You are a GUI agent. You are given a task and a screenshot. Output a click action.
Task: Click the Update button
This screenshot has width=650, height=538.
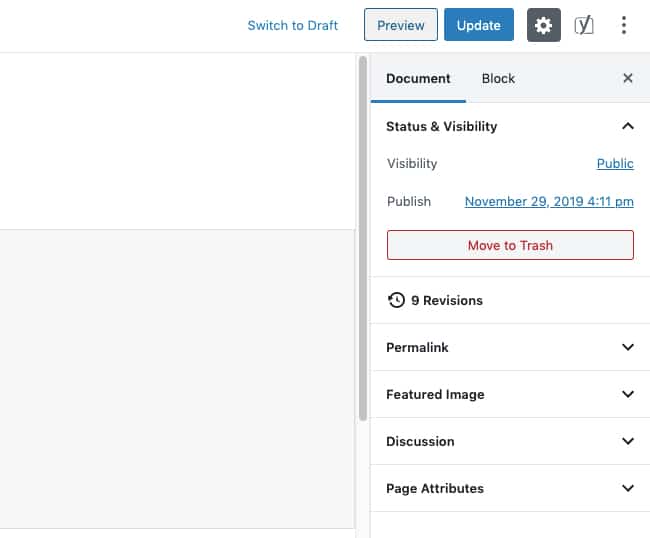[x=479, y=25]
